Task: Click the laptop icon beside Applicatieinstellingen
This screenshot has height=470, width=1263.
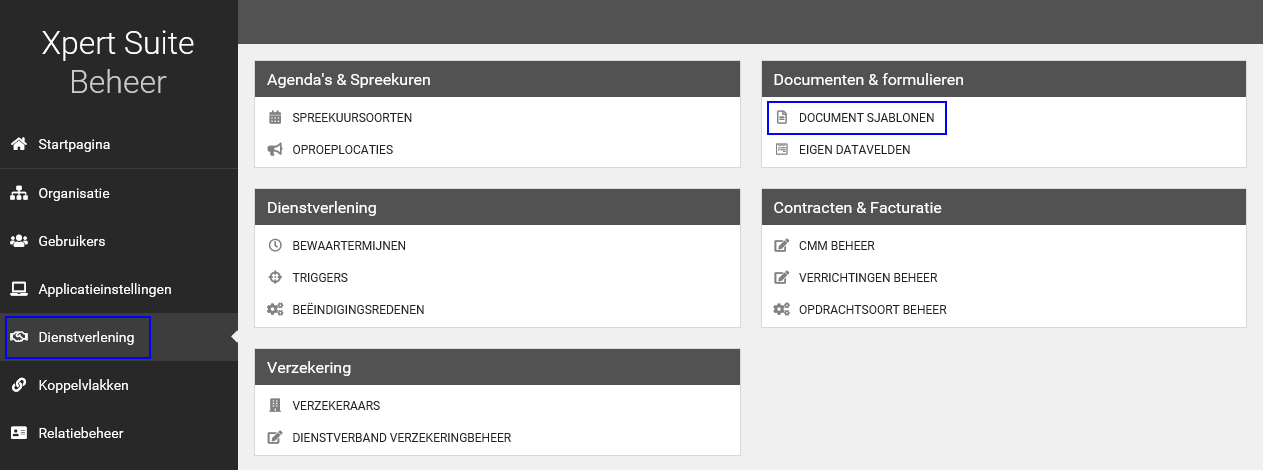Action: click(18, 289)
